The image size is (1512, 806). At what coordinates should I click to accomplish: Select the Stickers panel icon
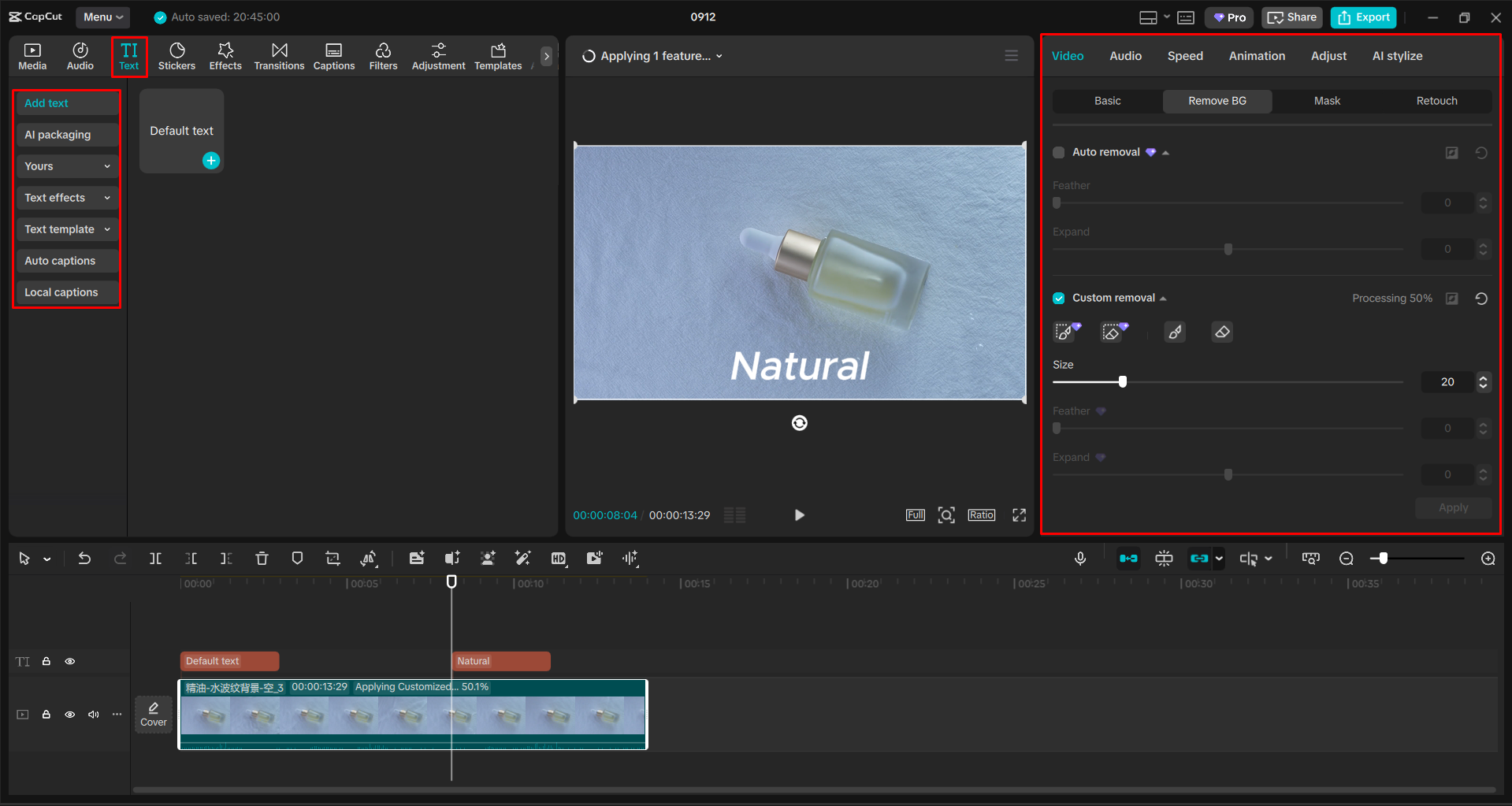(176, 55)
